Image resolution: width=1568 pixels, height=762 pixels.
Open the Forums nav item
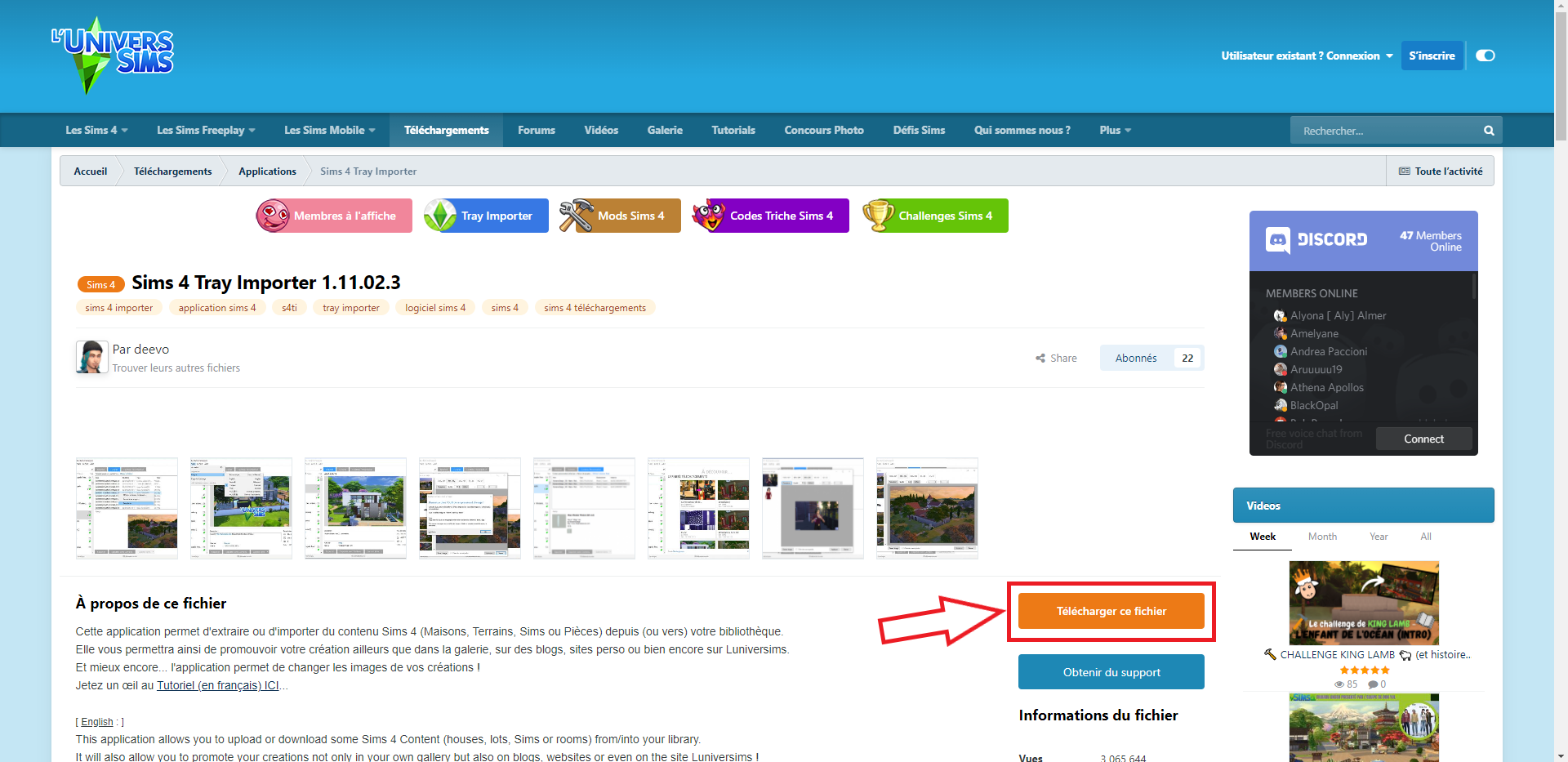pyautogui.click(x=536, y=131)
